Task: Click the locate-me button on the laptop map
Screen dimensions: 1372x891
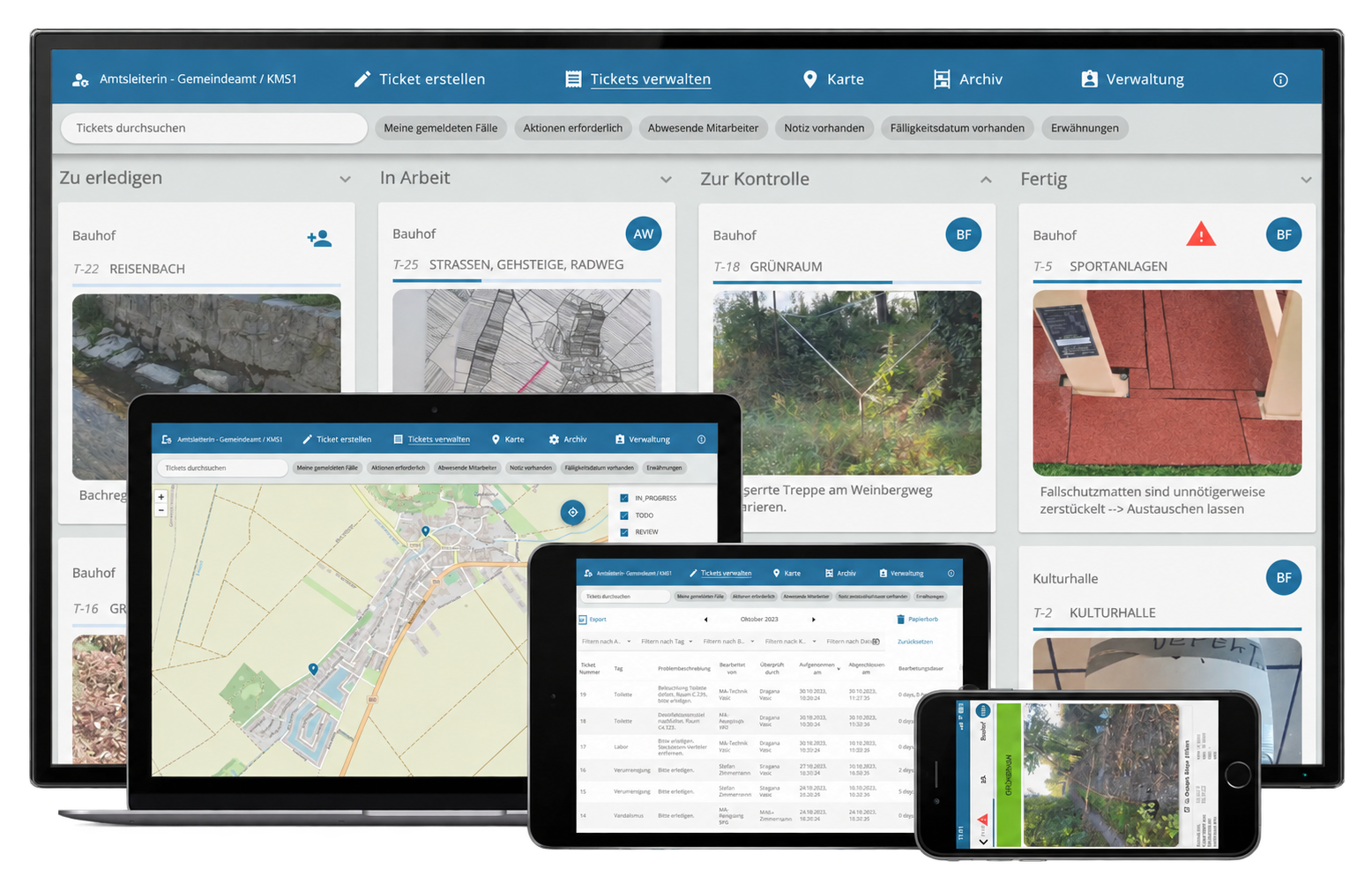Action: [x=573, y=512]
